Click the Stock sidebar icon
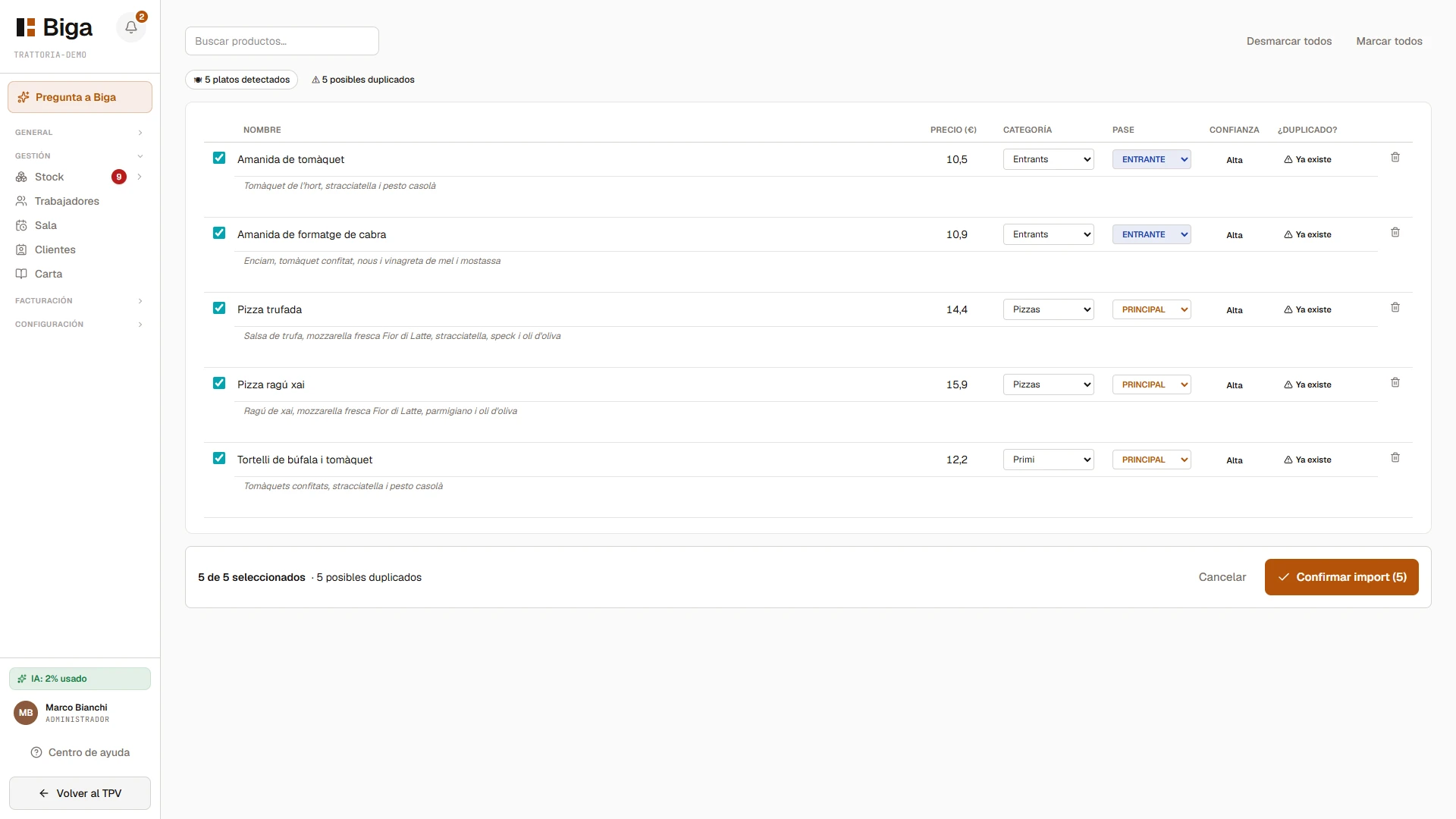The width and height of the screenshot is (1456, 819). coord(21,177)
